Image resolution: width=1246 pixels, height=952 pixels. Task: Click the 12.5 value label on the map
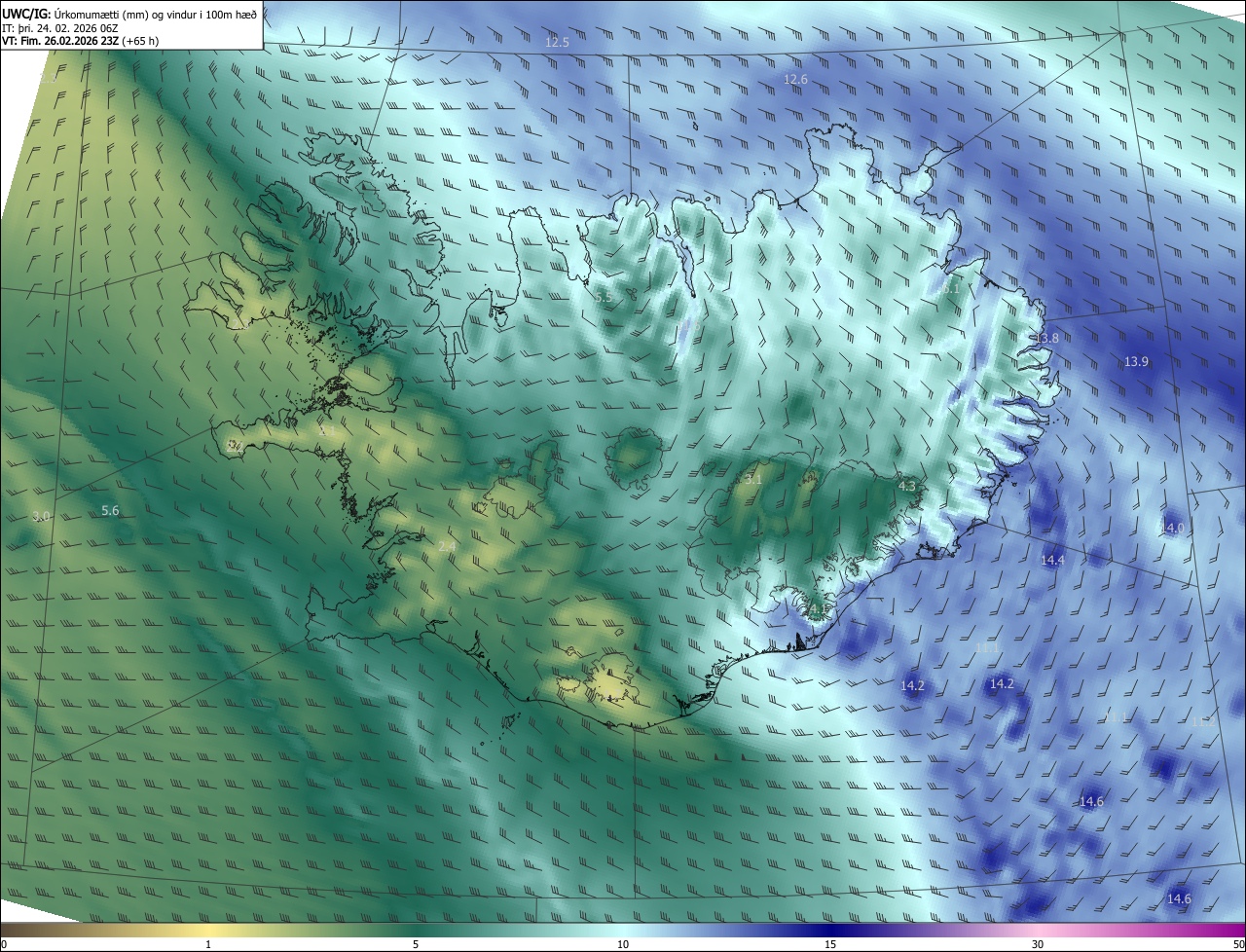pyautogui.click(x=557, y=42)
